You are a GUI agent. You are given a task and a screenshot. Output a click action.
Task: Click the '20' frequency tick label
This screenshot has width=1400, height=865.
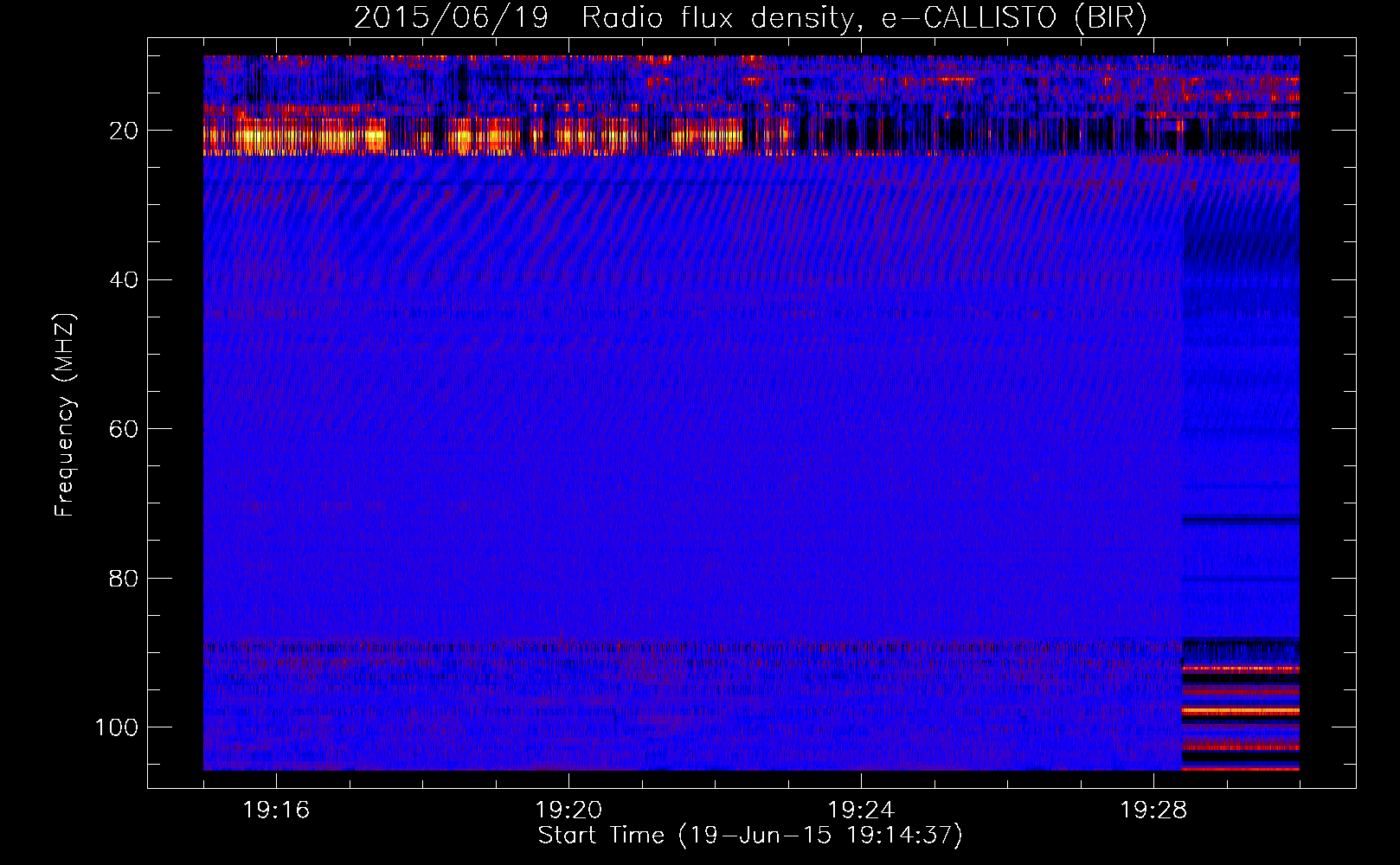[x=124, y=131]
